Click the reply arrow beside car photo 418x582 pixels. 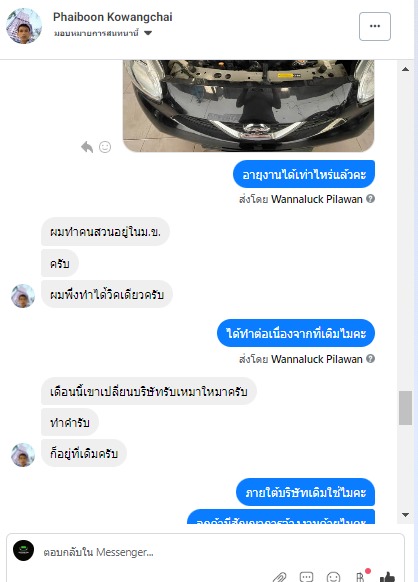pos(87,147)
